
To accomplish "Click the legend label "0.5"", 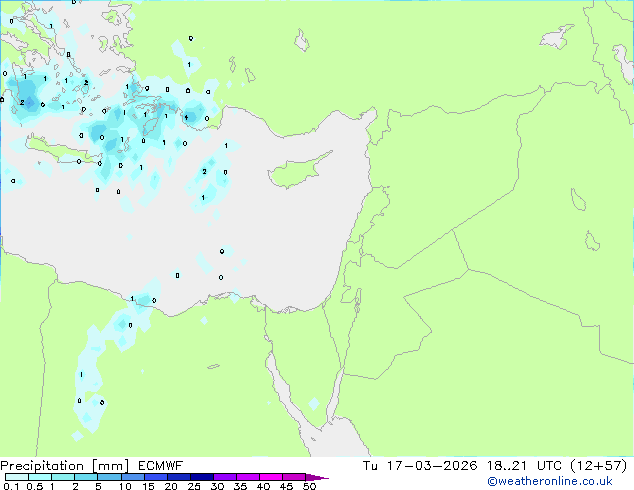I will [35, 486].
